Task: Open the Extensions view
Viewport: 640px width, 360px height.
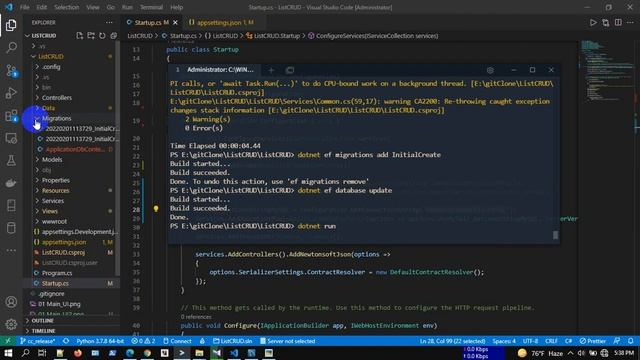Action: [x=11, y=116]
